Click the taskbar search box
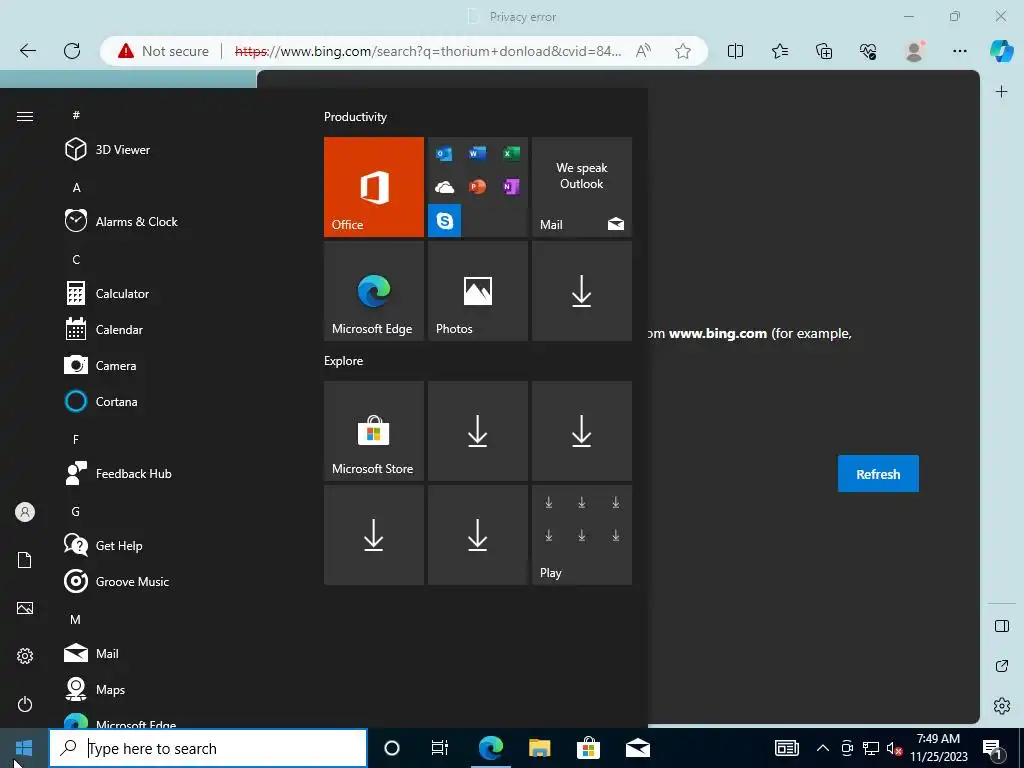Screen dimensions: 1024x768 208,748
